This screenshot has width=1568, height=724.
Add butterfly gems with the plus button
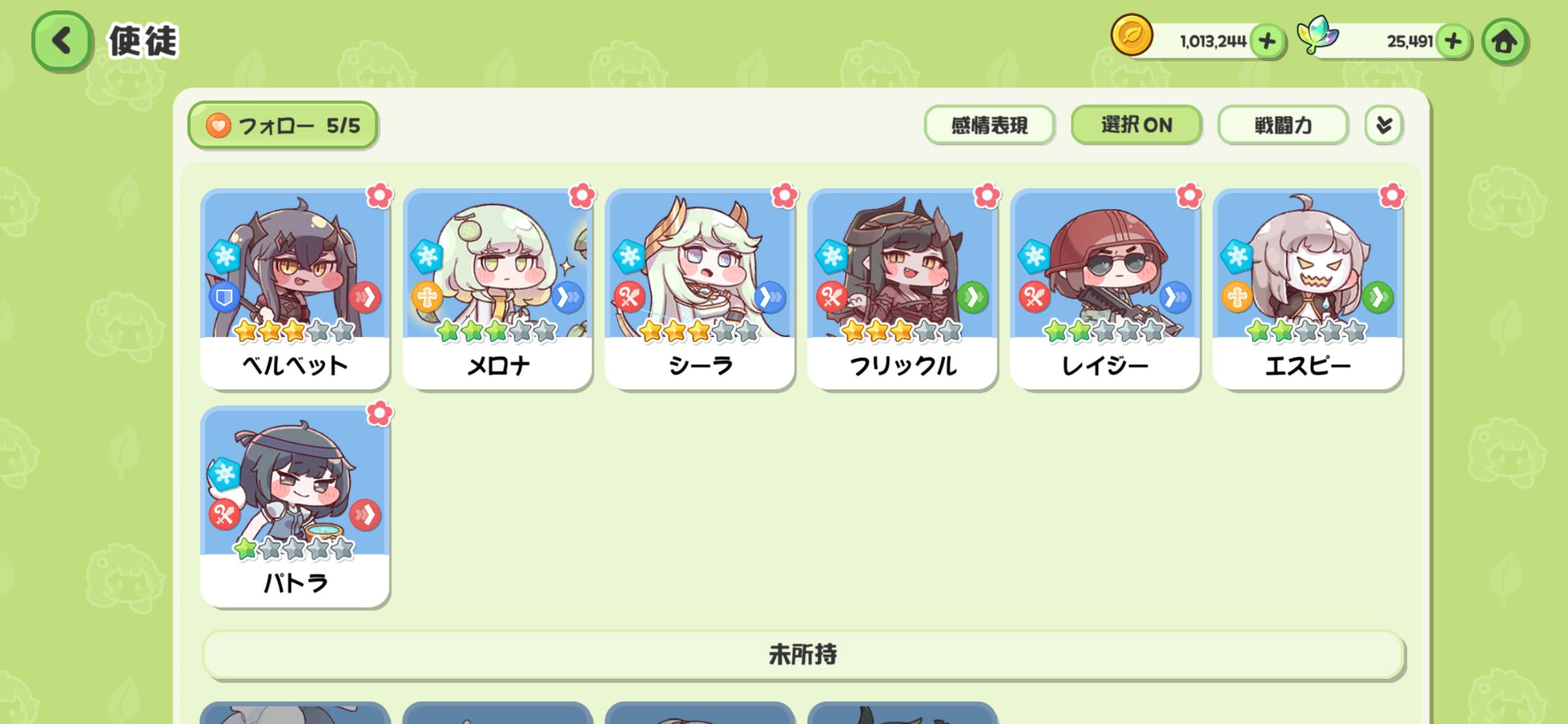point(1453,42)
